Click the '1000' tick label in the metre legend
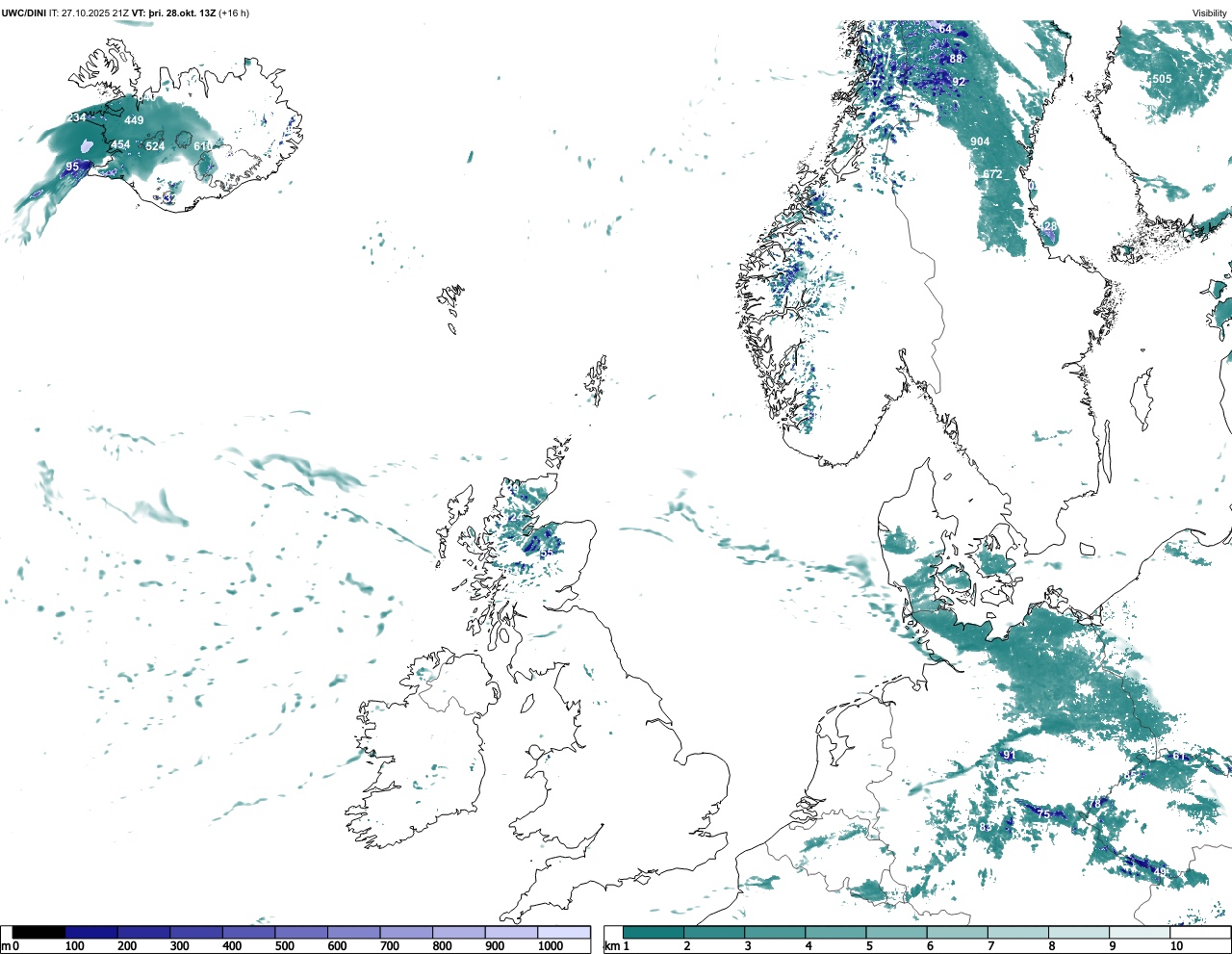This screenshot has width=1232, height=954. tap(551, 946)
